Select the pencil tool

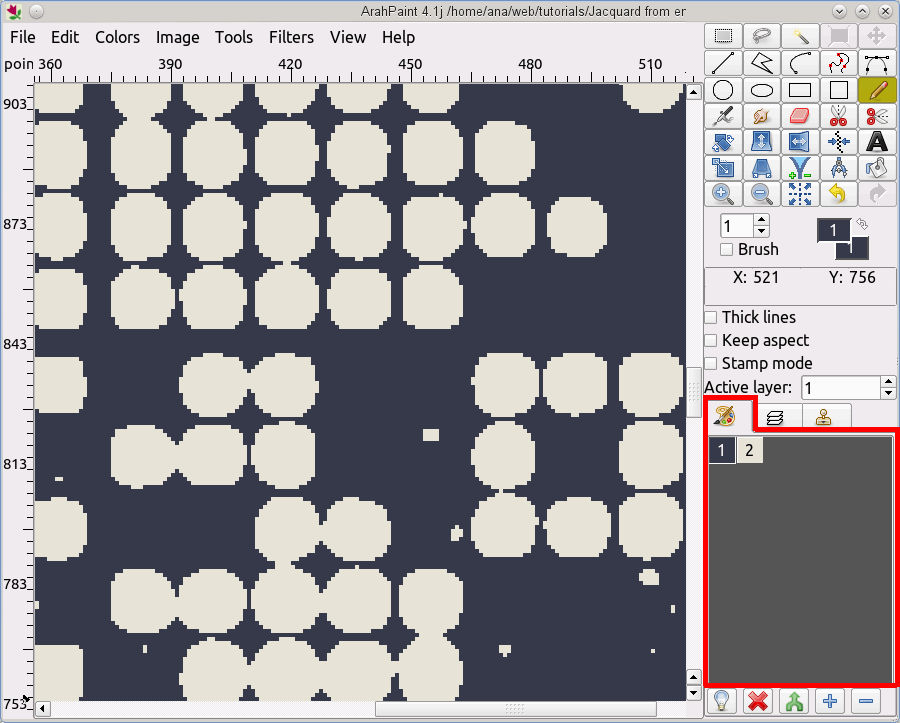click(x=877, y=90)
